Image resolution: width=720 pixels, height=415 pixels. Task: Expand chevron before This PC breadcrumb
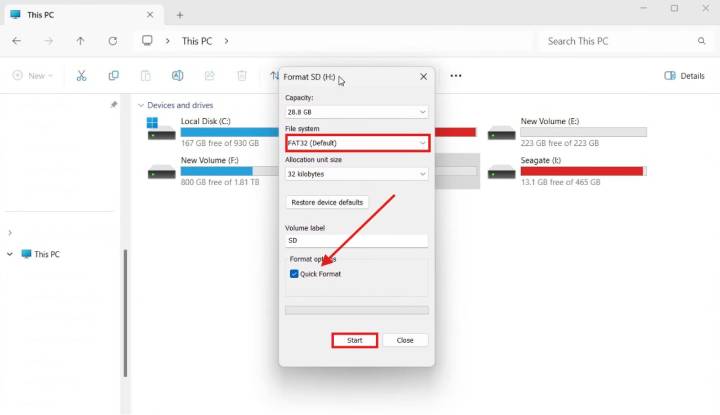[168, 41]
